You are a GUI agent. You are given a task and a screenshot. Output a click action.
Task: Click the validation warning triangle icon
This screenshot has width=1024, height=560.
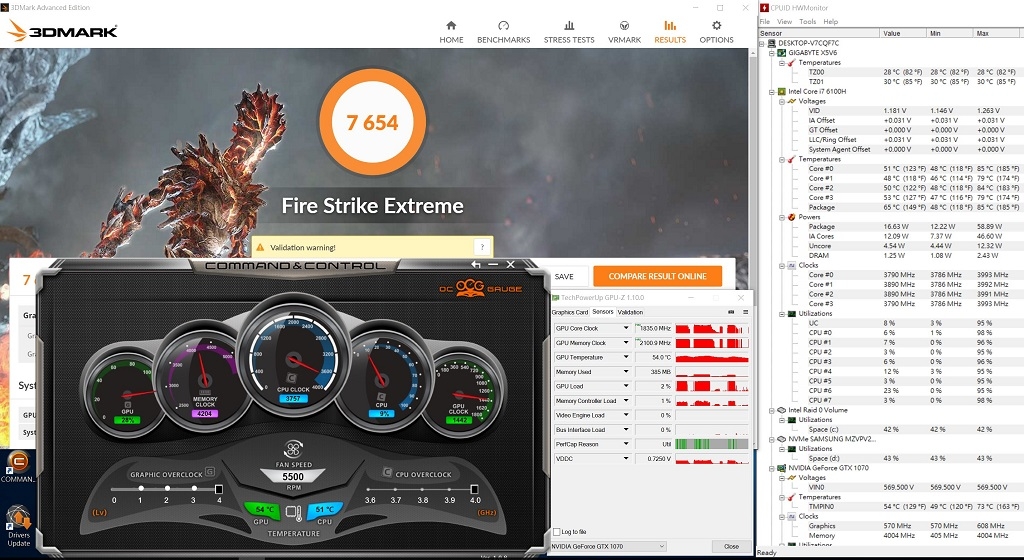point(261,247)
